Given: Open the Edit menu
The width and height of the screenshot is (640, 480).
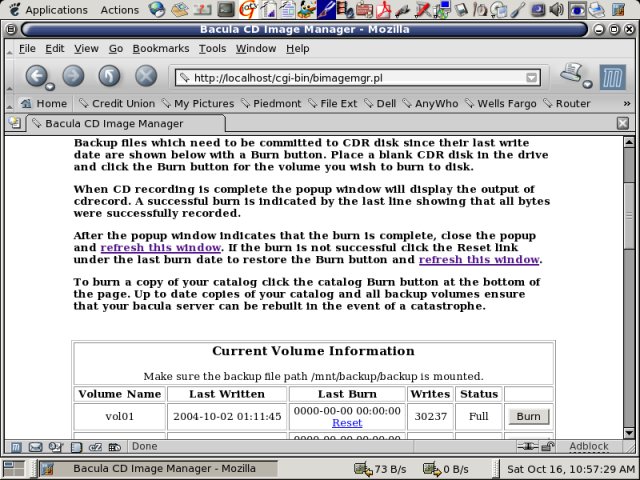Looking at the screenshot, I should tap(55, 49).
